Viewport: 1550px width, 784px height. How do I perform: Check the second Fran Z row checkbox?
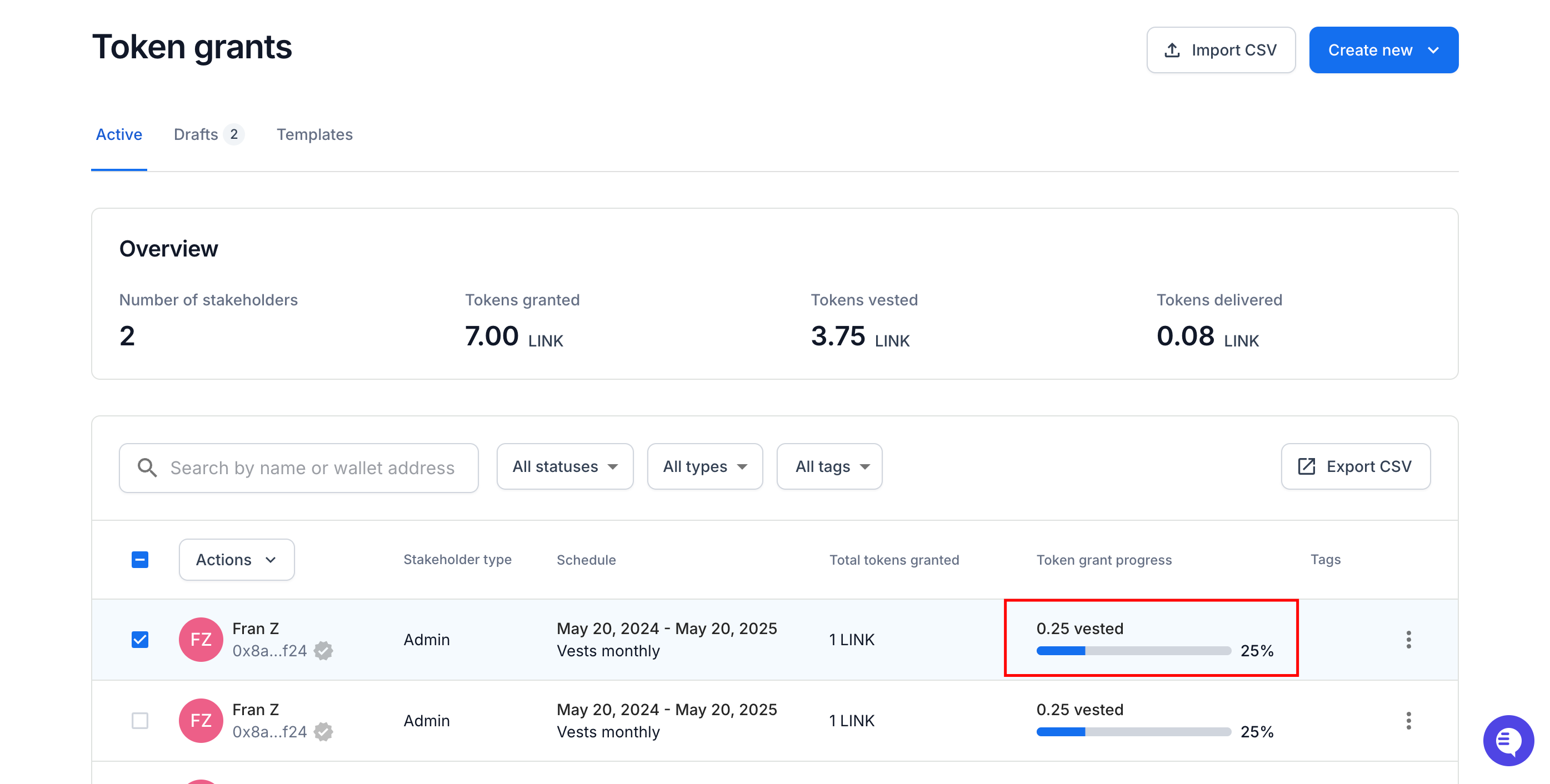(139, 720)
